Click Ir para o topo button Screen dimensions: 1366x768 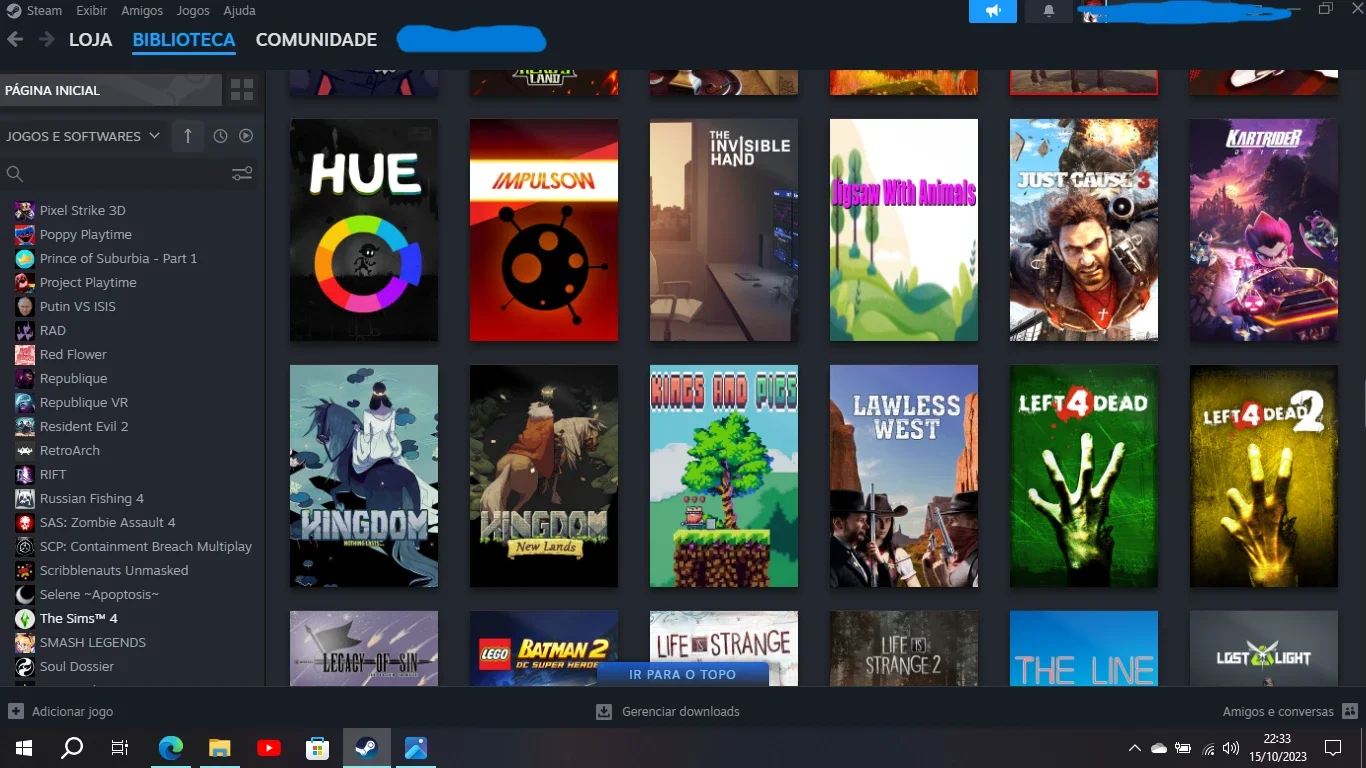click(x=683, y=674)
